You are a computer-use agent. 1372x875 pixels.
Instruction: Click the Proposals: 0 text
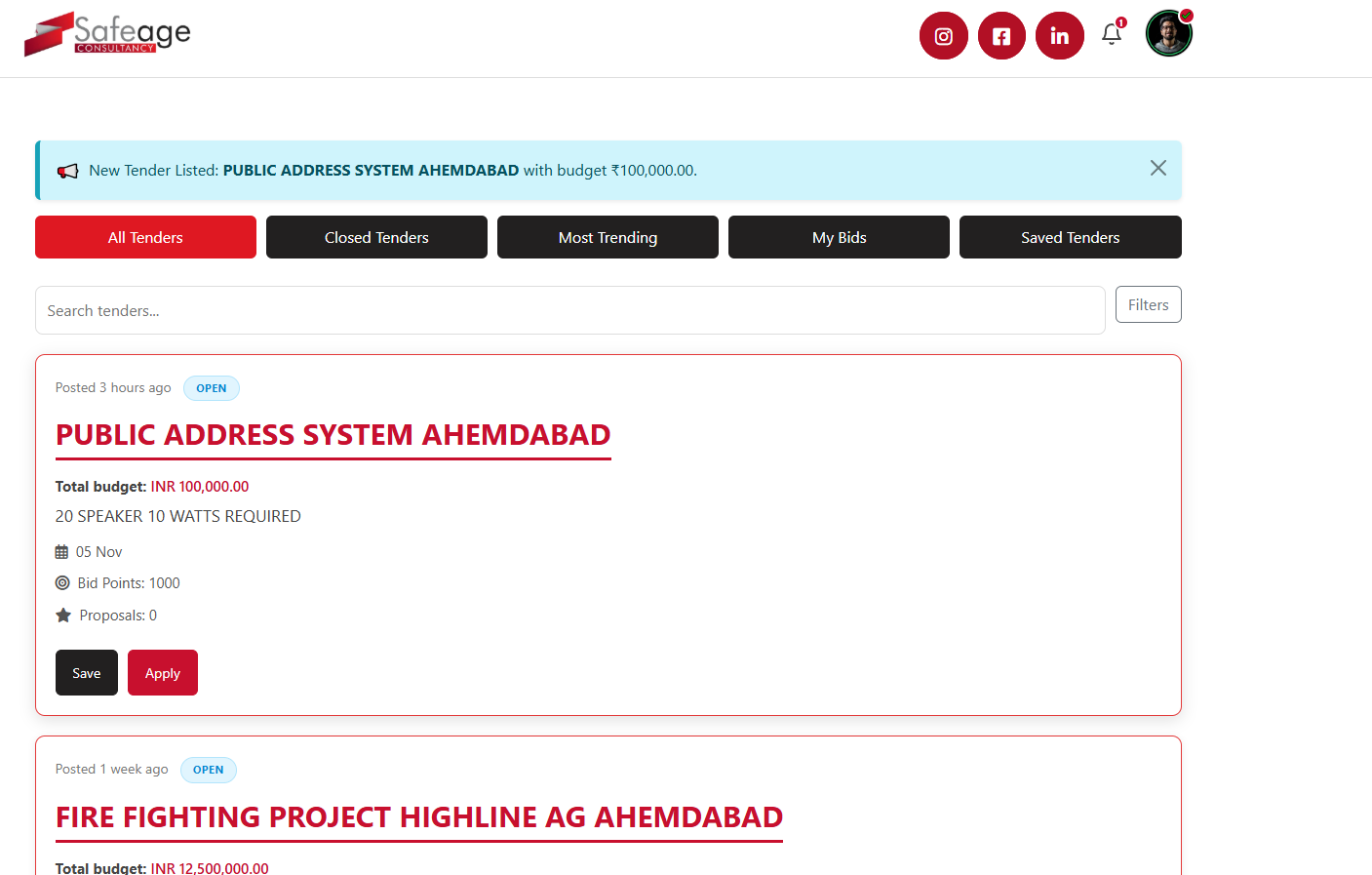click(x=118, y=616)
